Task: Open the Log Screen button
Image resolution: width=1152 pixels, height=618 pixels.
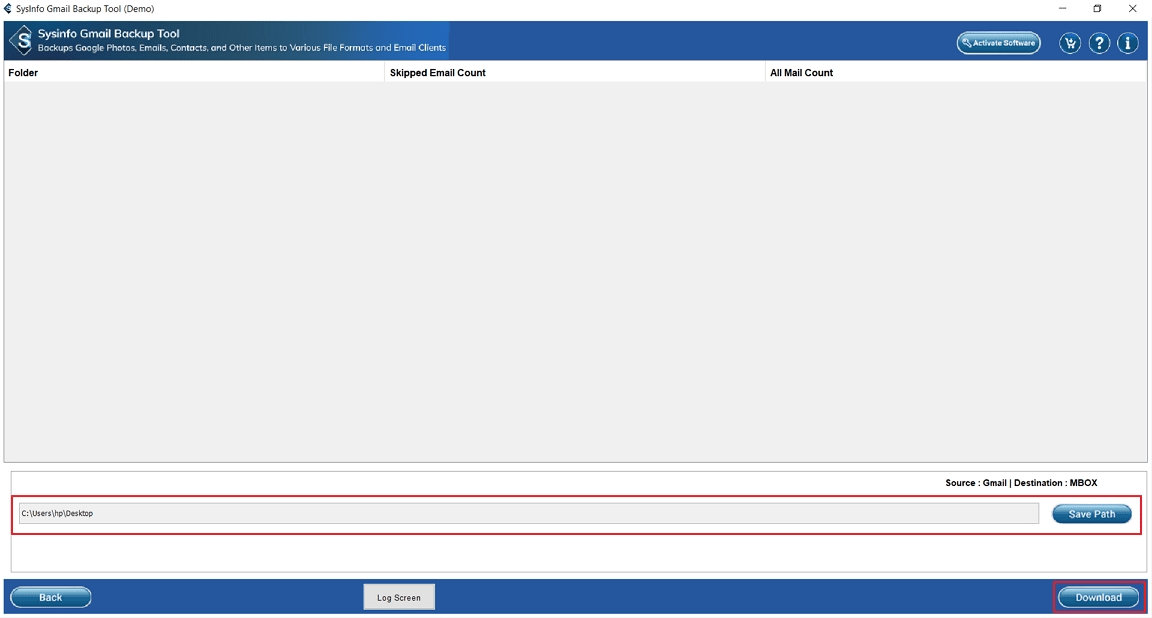Action: [399, 597]
